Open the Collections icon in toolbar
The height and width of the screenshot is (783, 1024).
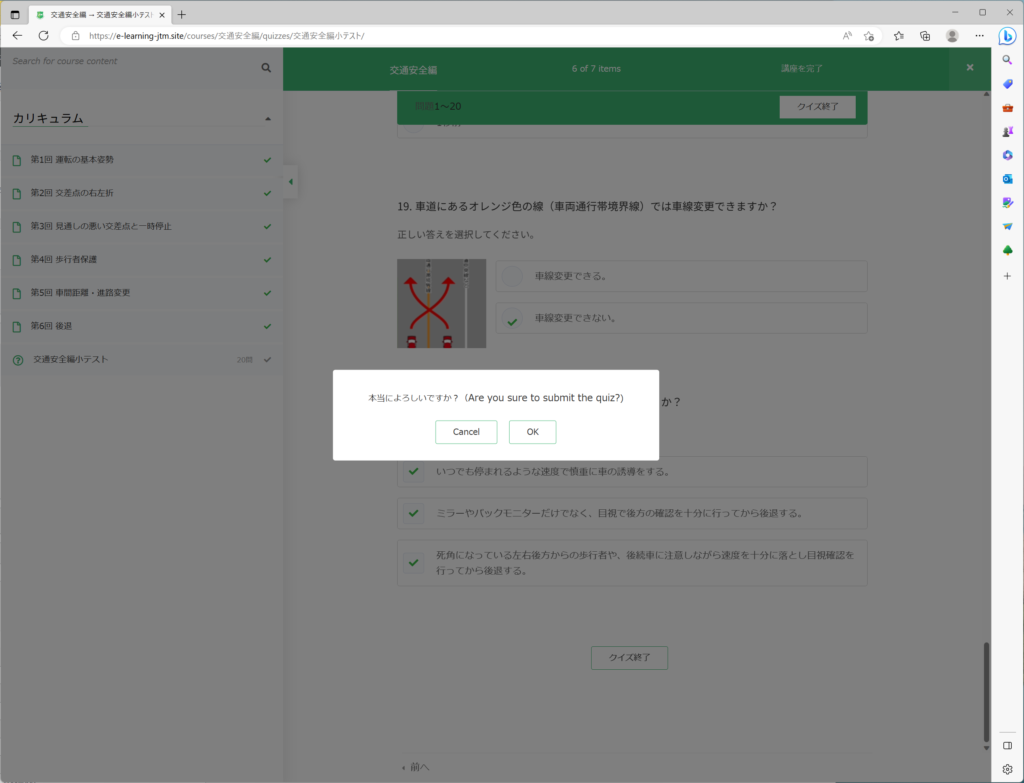tap(925, 35)
